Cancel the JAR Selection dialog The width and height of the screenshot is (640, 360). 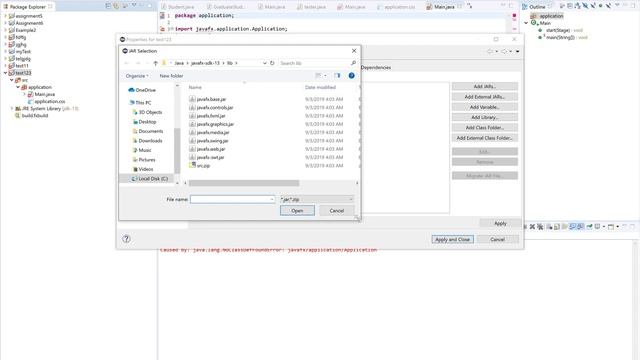[x=336, y=211]
